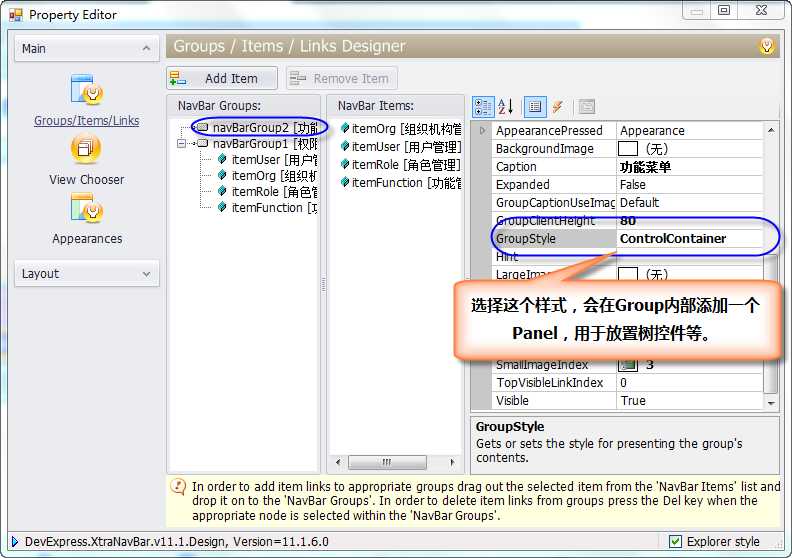The width and height of the screenshot is (792, 558).
Task: Click the navBarGroup1 group icon in tree
Action: [x=203, y=143]
